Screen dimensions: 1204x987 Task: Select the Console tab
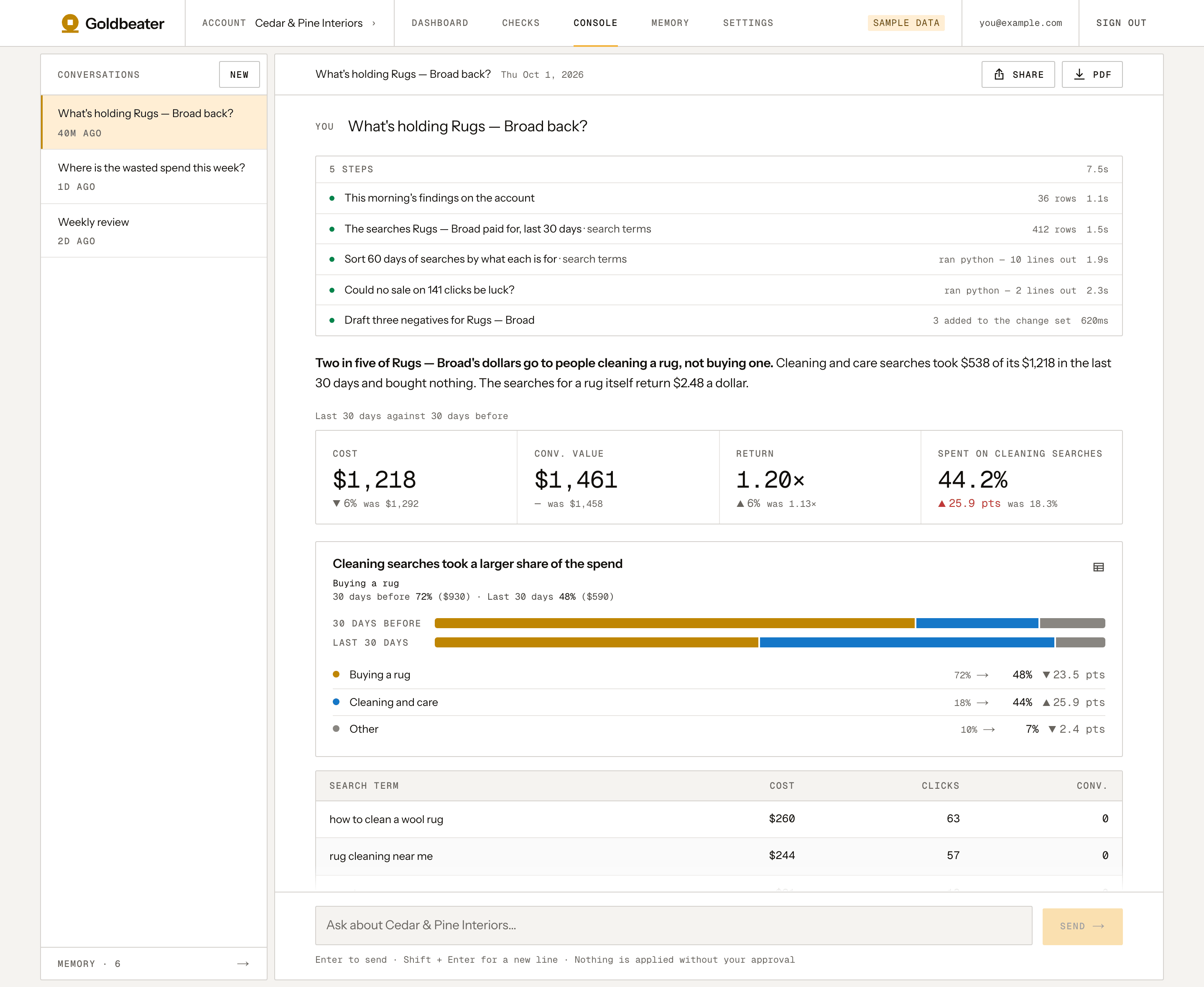(x=595, y=23)
